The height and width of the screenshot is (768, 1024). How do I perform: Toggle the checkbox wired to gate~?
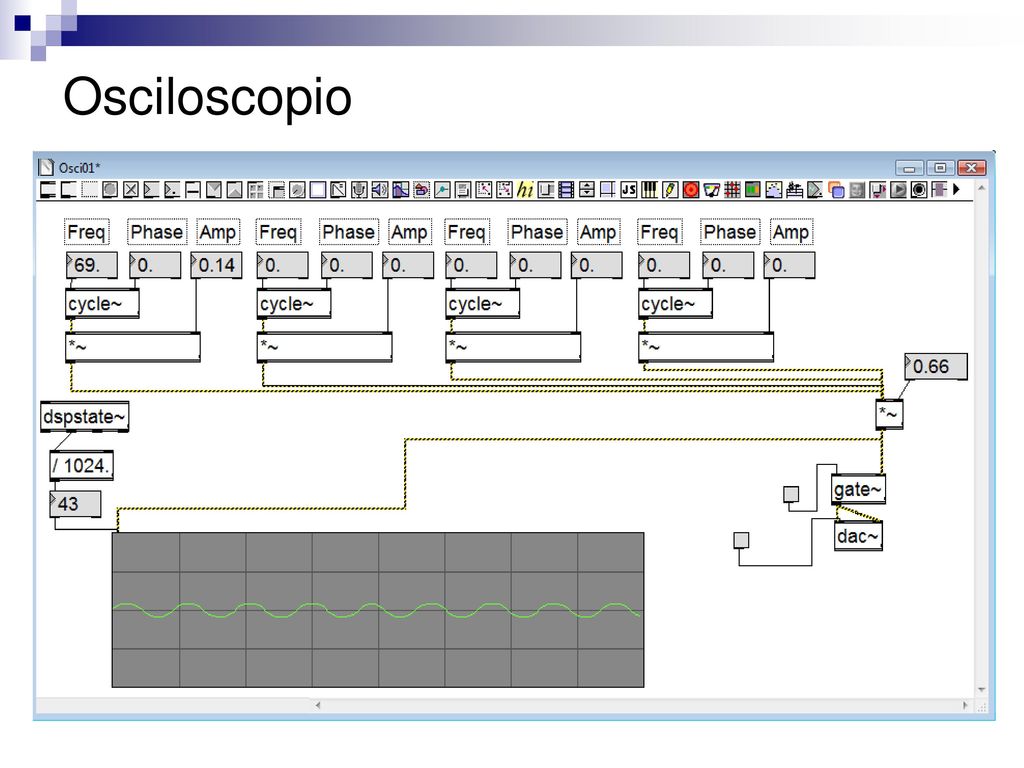pos(791,494)
